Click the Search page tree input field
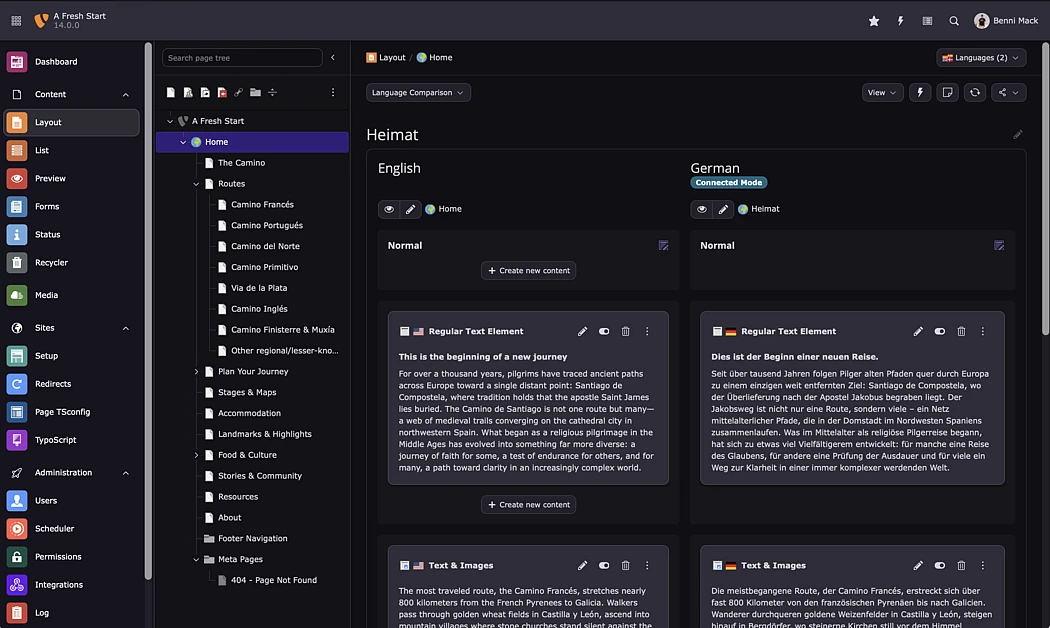The height and width of the screenshot is (628, 1050). tap(242, 58)
